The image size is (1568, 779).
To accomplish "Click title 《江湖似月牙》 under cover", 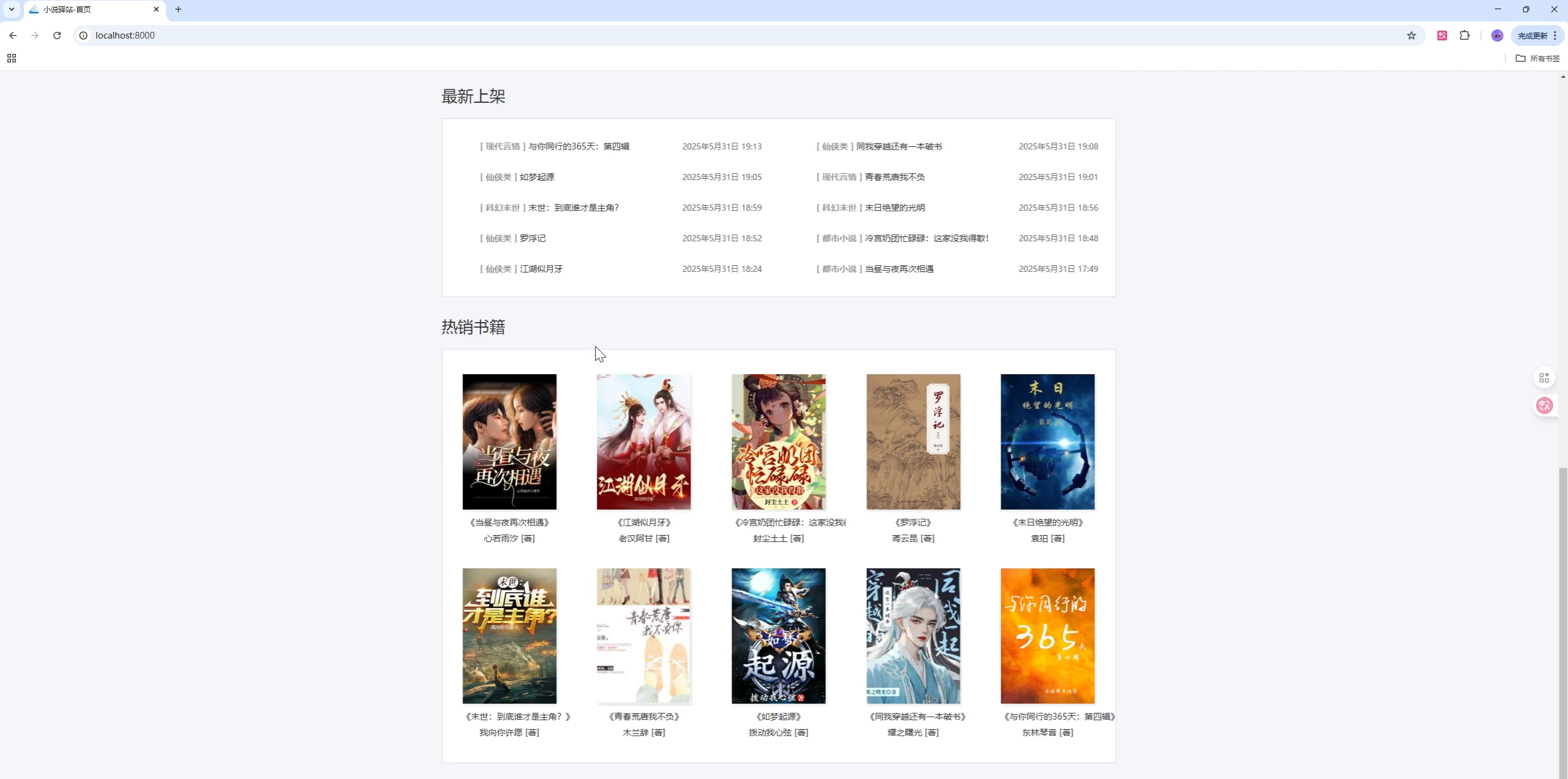I will (x=643, y=522).
